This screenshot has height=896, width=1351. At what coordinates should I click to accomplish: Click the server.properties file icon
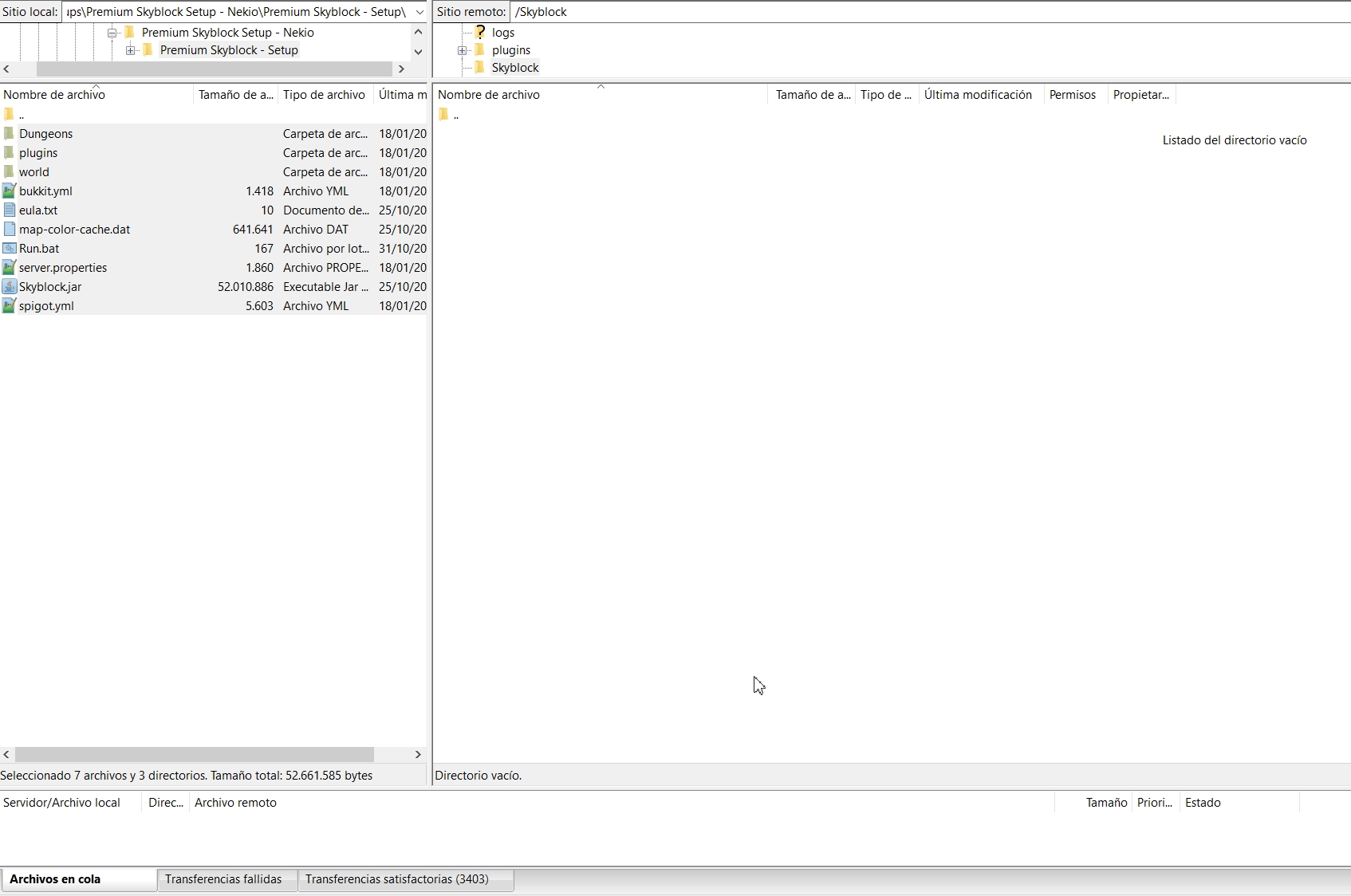[10, 268]
